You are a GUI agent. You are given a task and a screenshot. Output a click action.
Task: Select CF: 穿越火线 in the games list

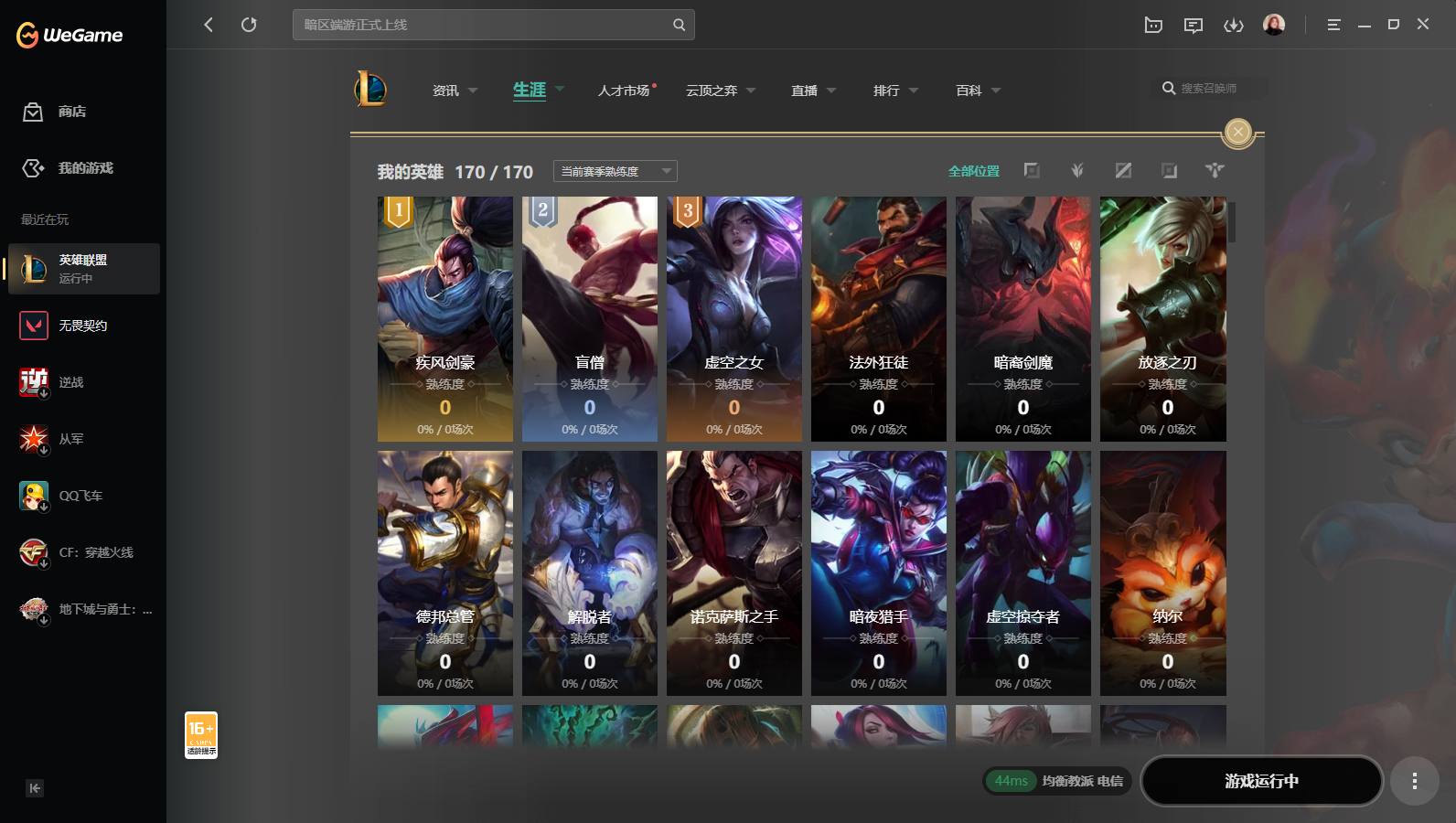tap(84, 552)
